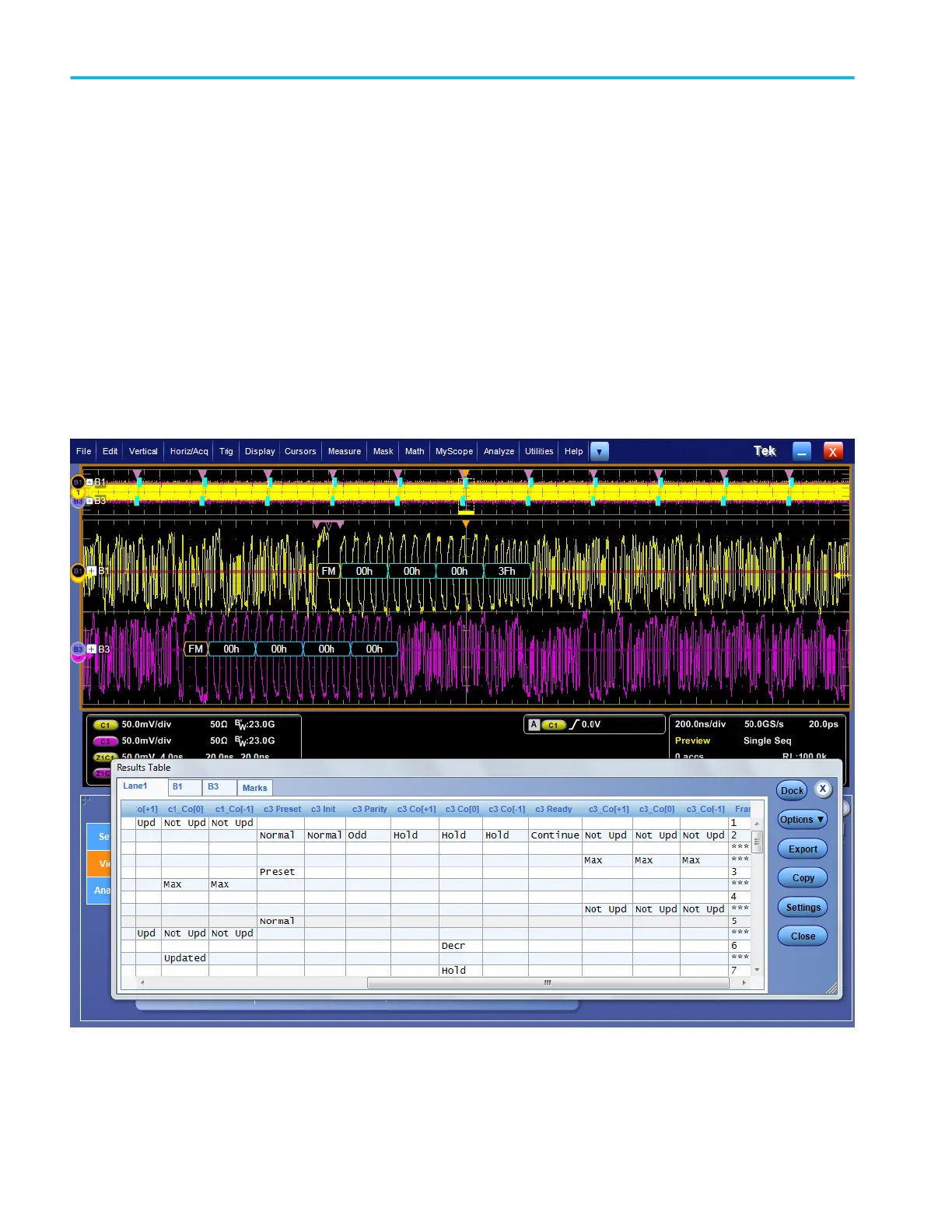Click the c3 Preset column header
The height and width of the screenshot is (1232, 952).
282,810
